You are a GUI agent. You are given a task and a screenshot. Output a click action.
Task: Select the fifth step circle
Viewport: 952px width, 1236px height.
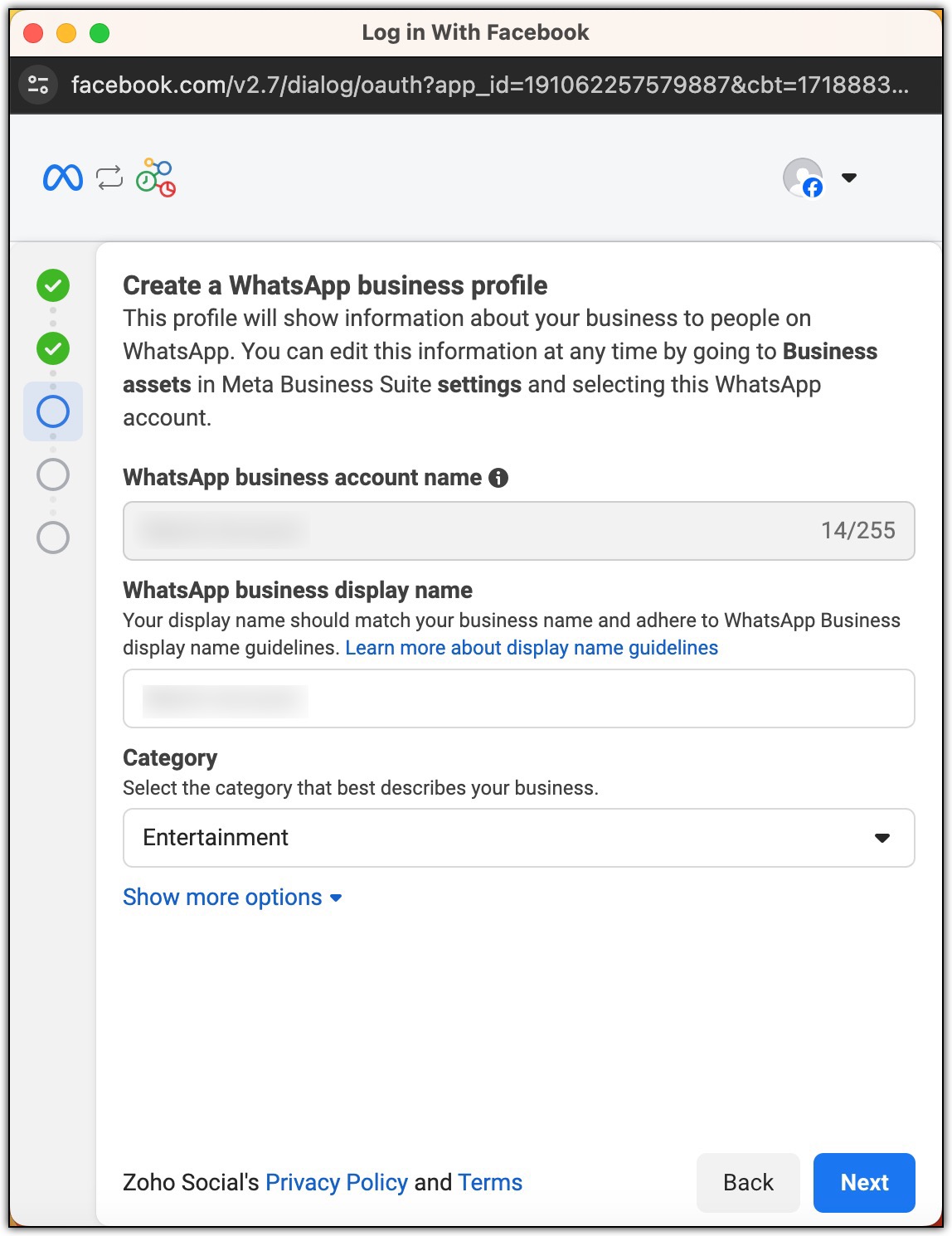tap(53, 538)
